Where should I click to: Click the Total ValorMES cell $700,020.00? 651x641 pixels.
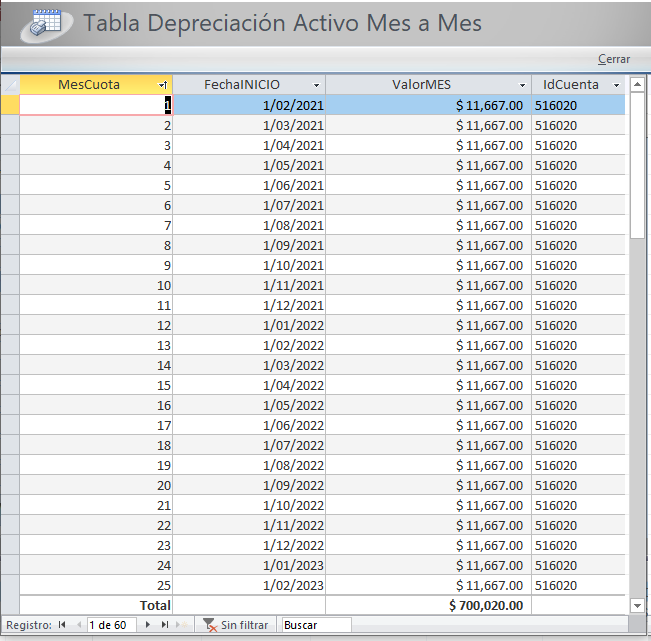[486, 605]
